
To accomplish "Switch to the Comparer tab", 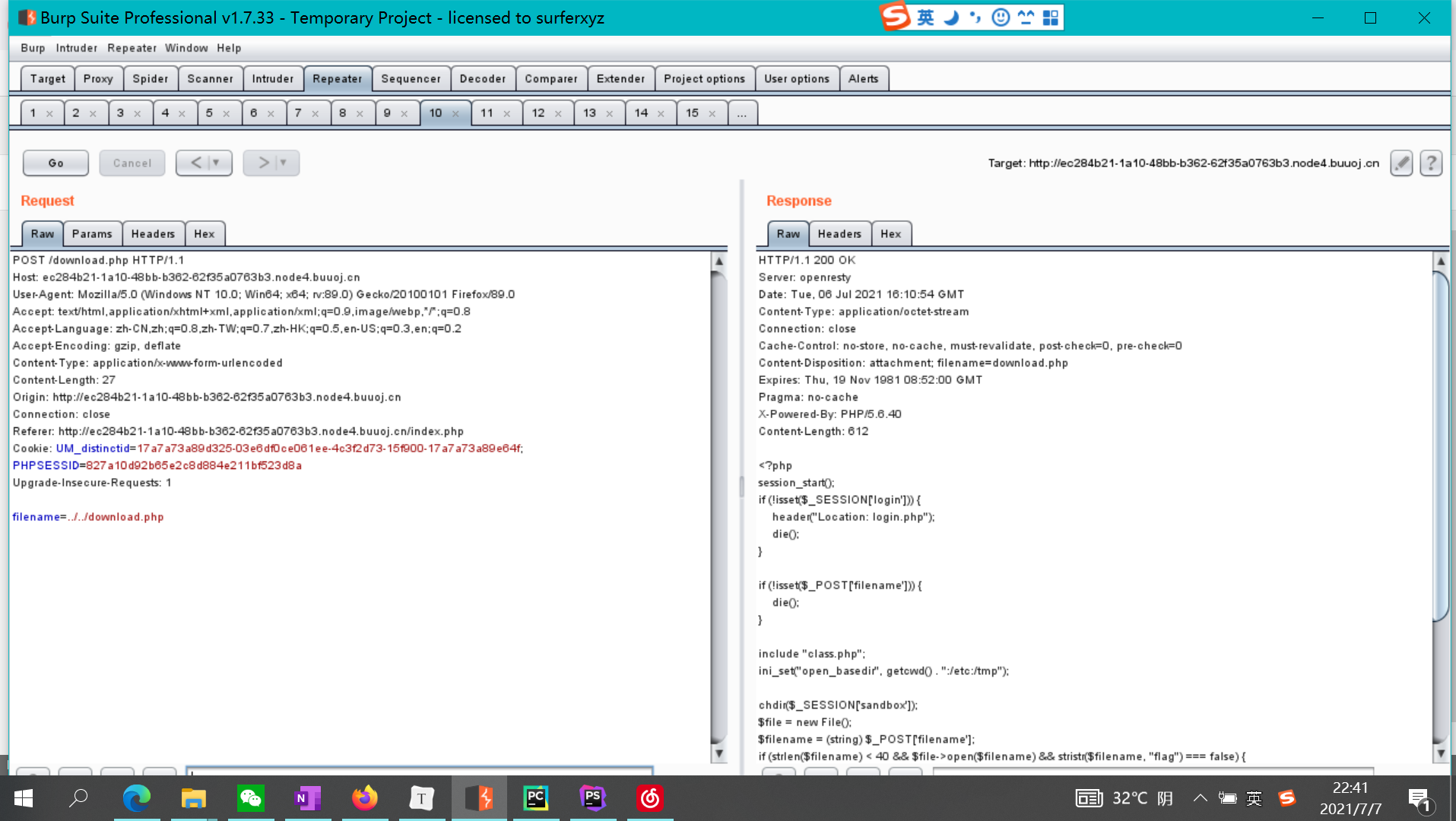I will pos(551,78).
